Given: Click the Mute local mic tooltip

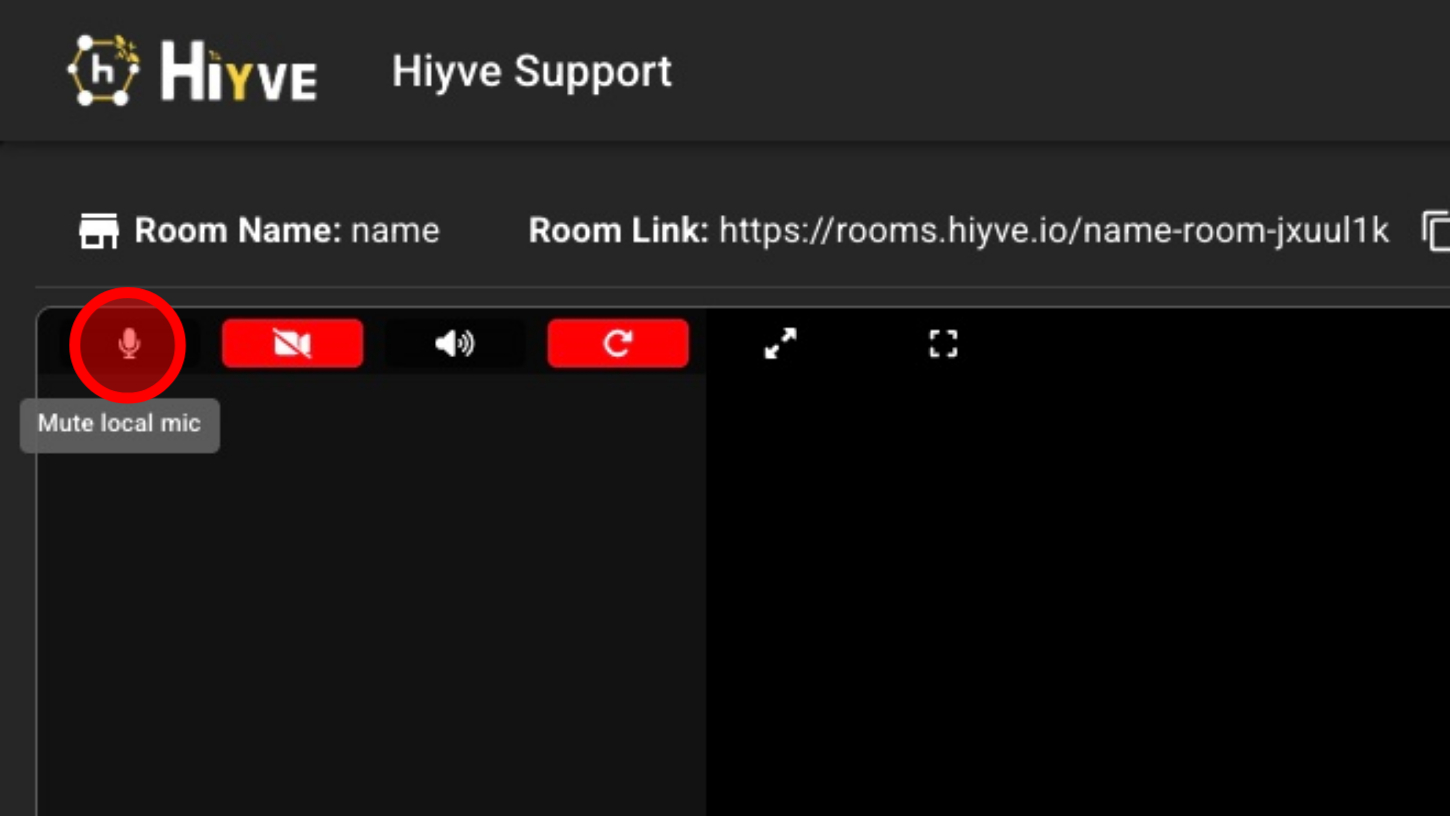Looking at the screenshot, I should (120, 424).
